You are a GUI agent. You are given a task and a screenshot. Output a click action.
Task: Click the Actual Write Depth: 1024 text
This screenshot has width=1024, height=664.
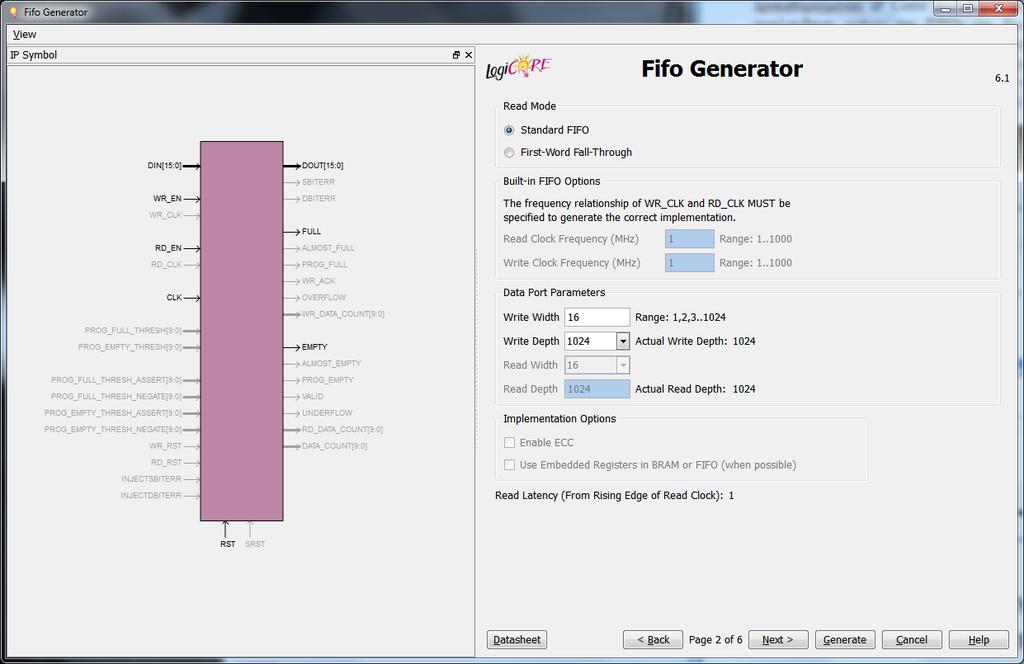[696, 341]
